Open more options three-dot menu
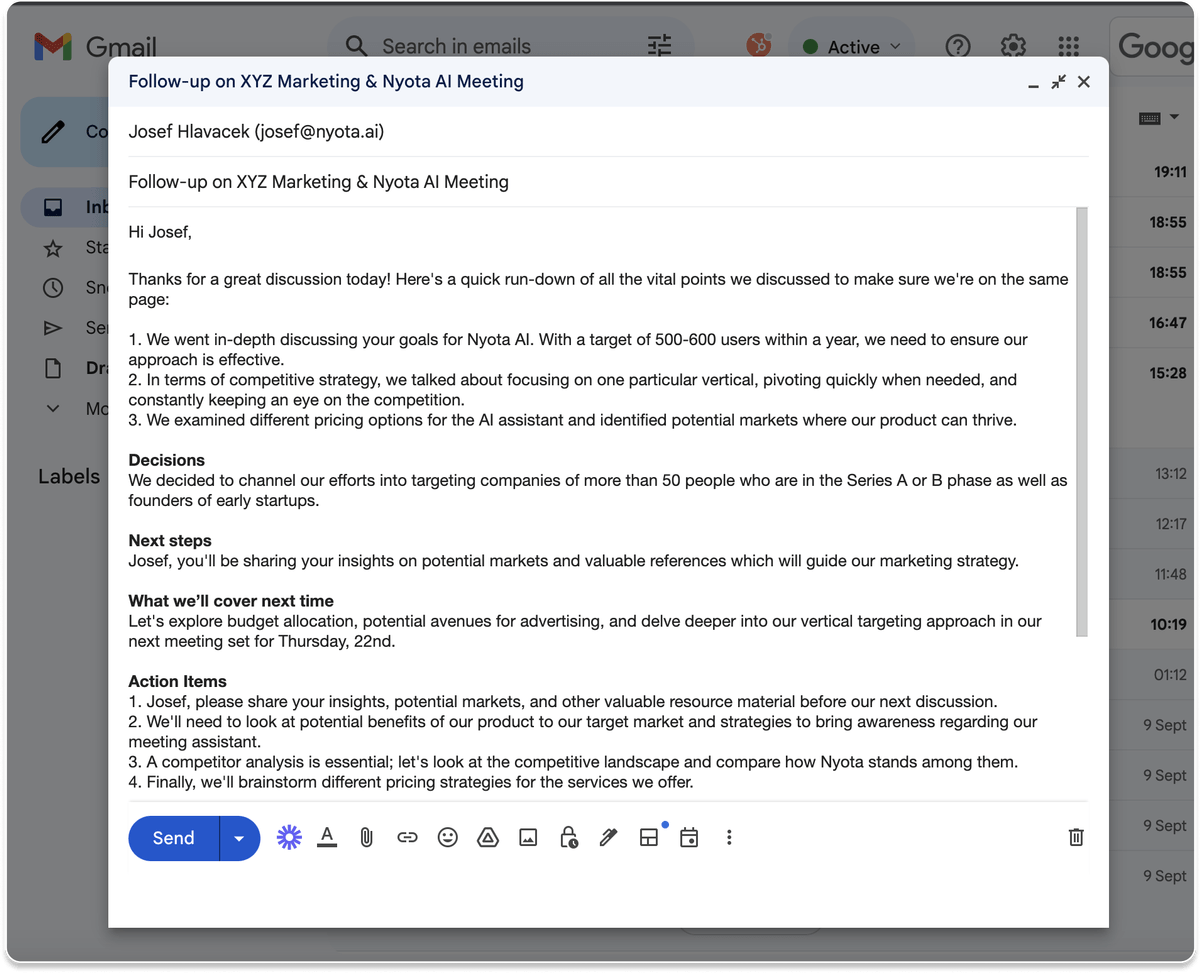The image size is (1200, 973). click(729, 838)
